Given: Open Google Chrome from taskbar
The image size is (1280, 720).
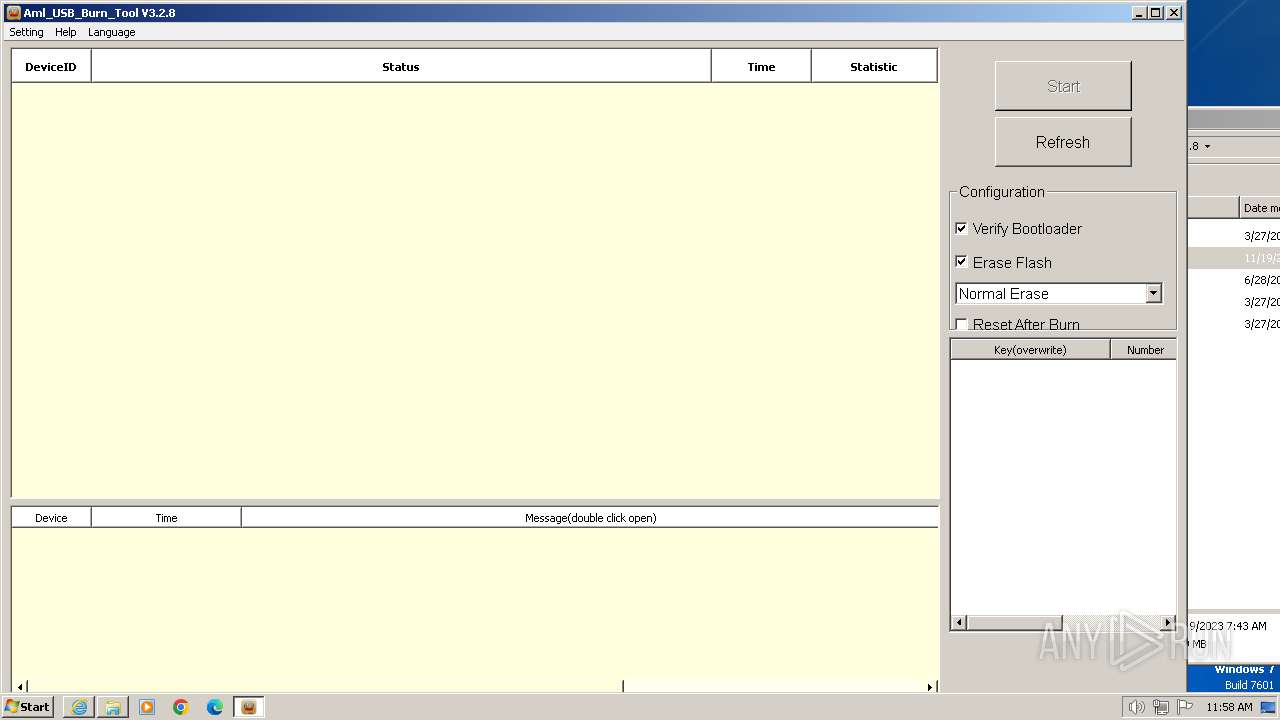Looking at the screenshot, I should click(181, 707).
